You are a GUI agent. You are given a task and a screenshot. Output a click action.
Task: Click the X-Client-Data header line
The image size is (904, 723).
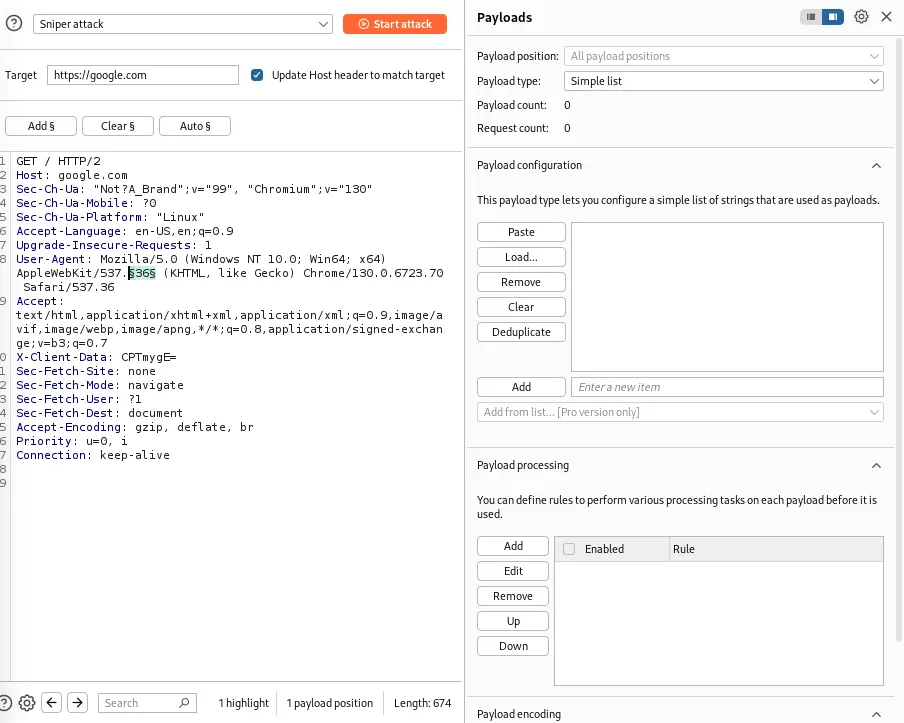pyautogui.click(x=96, y=357)
